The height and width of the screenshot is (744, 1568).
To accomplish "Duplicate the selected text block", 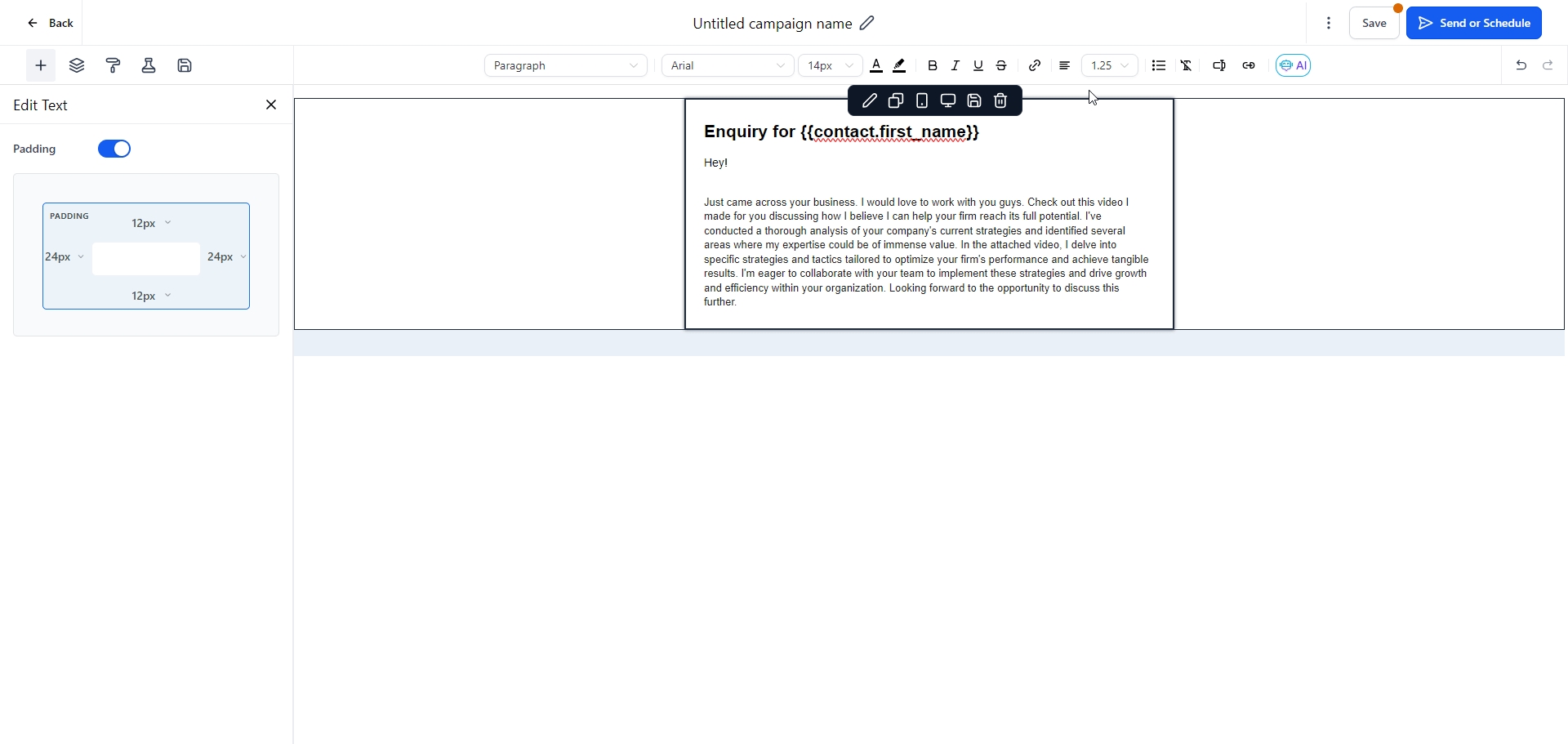I will tap(896, 101).
